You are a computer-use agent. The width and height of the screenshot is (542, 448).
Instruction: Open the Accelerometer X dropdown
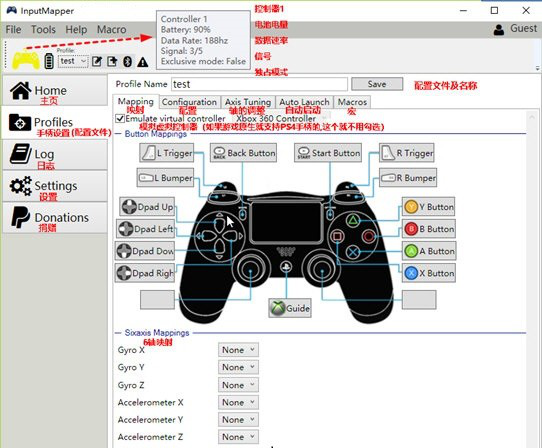click(x=238, y=402)
